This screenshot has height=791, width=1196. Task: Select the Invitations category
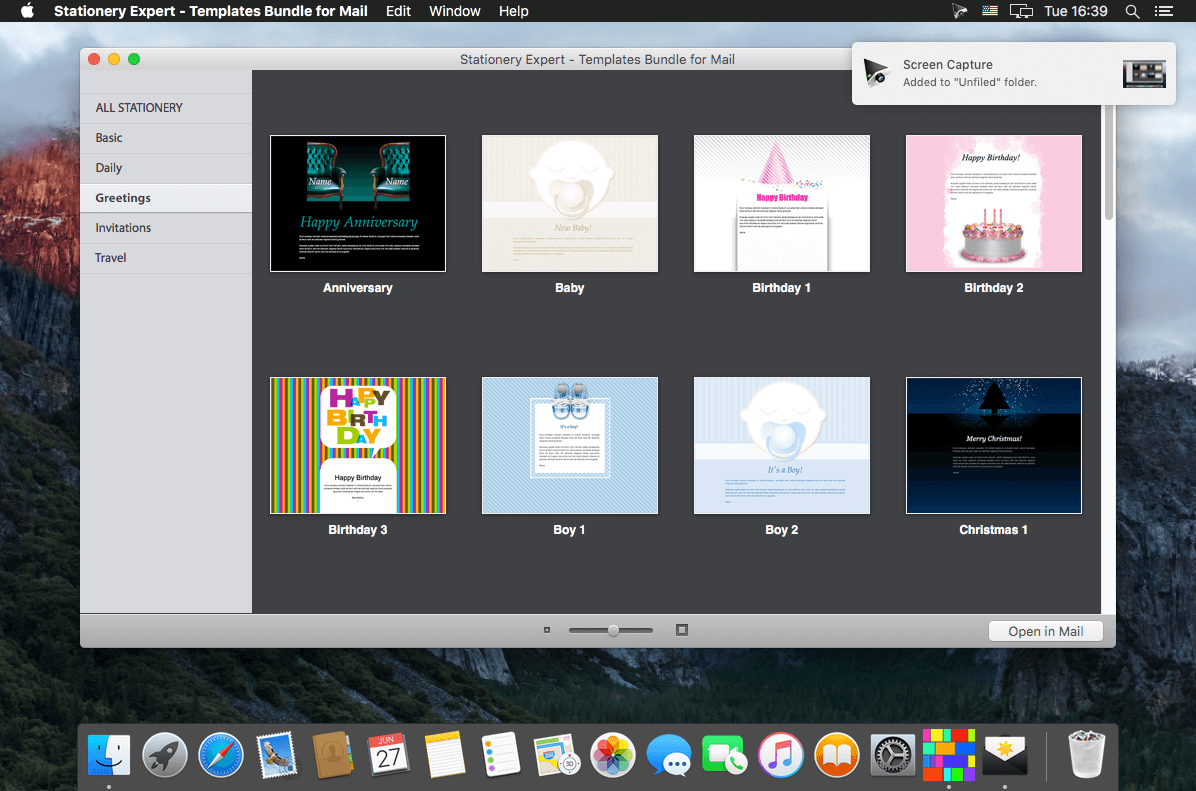point(166,227)
